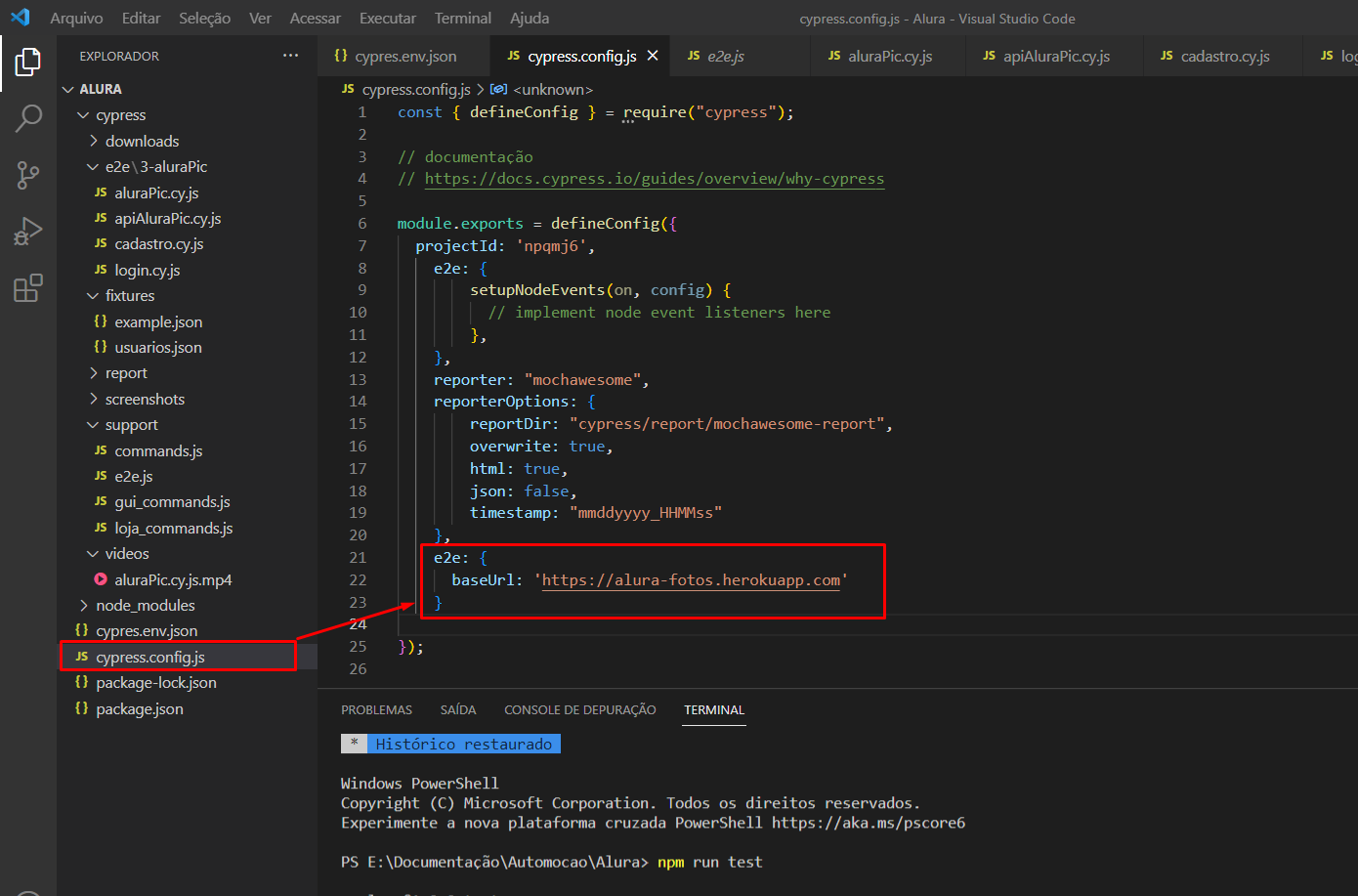Open Explorer views and more actions menu
This screenshot has width=1358, height=896.
coord(290,56)
